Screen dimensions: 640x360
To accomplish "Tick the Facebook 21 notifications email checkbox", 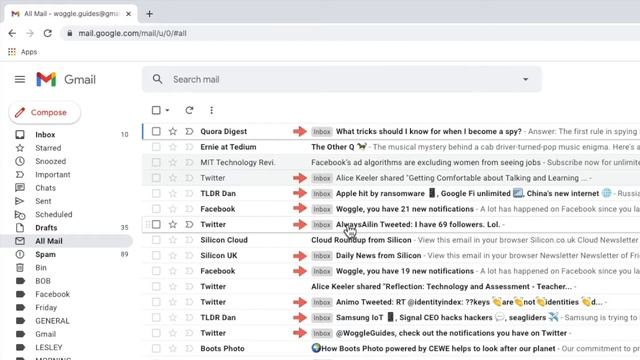I will point(156,209).
